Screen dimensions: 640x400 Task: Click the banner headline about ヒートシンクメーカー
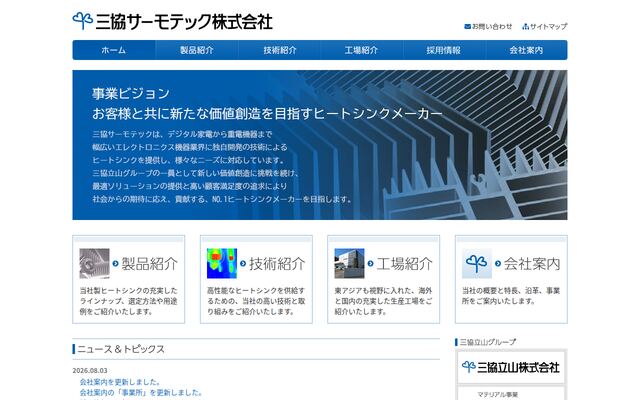tap(267, 113)
